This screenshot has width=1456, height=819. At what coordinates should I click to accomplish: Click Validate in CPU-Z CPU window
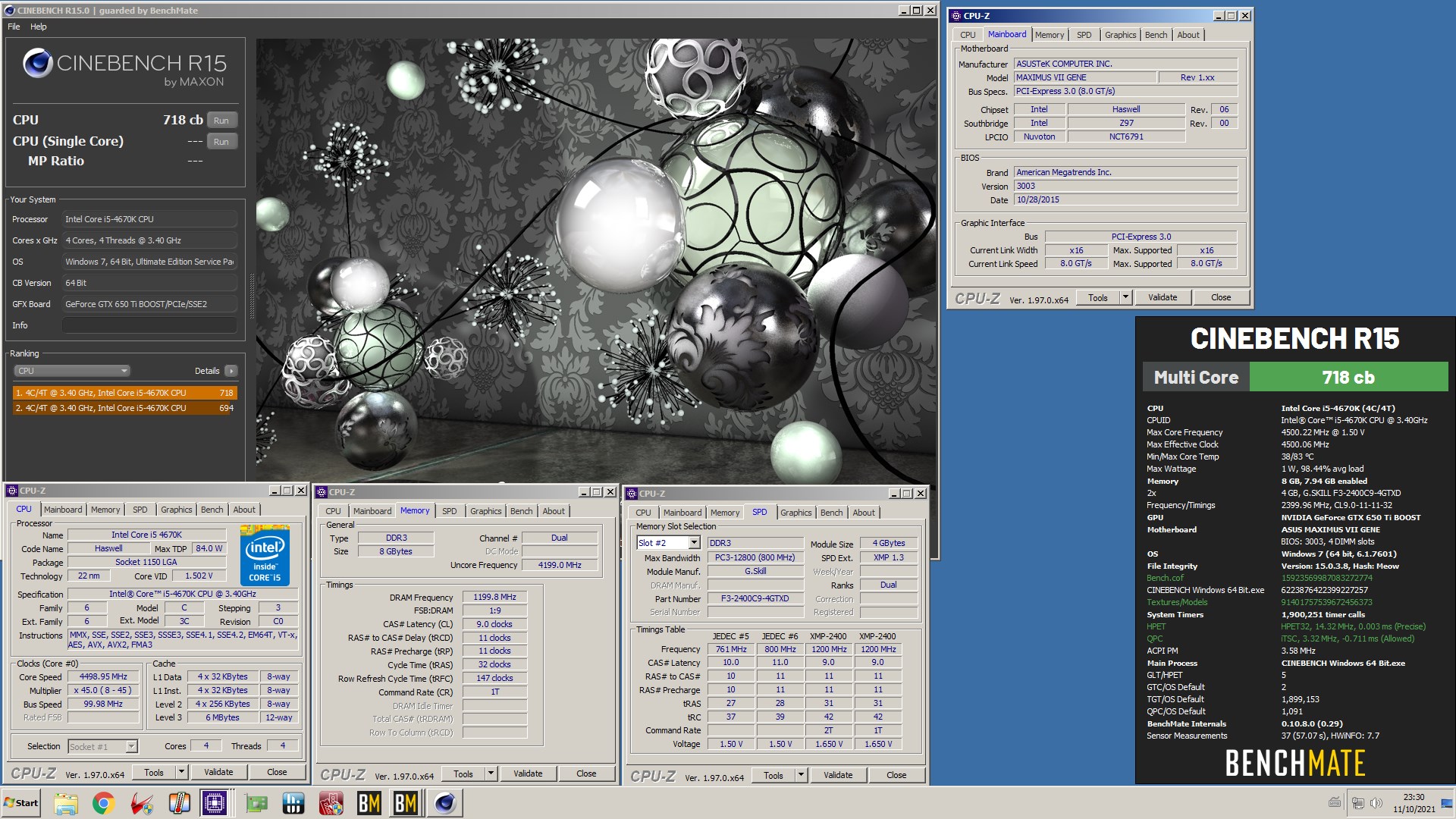[218, 772]
